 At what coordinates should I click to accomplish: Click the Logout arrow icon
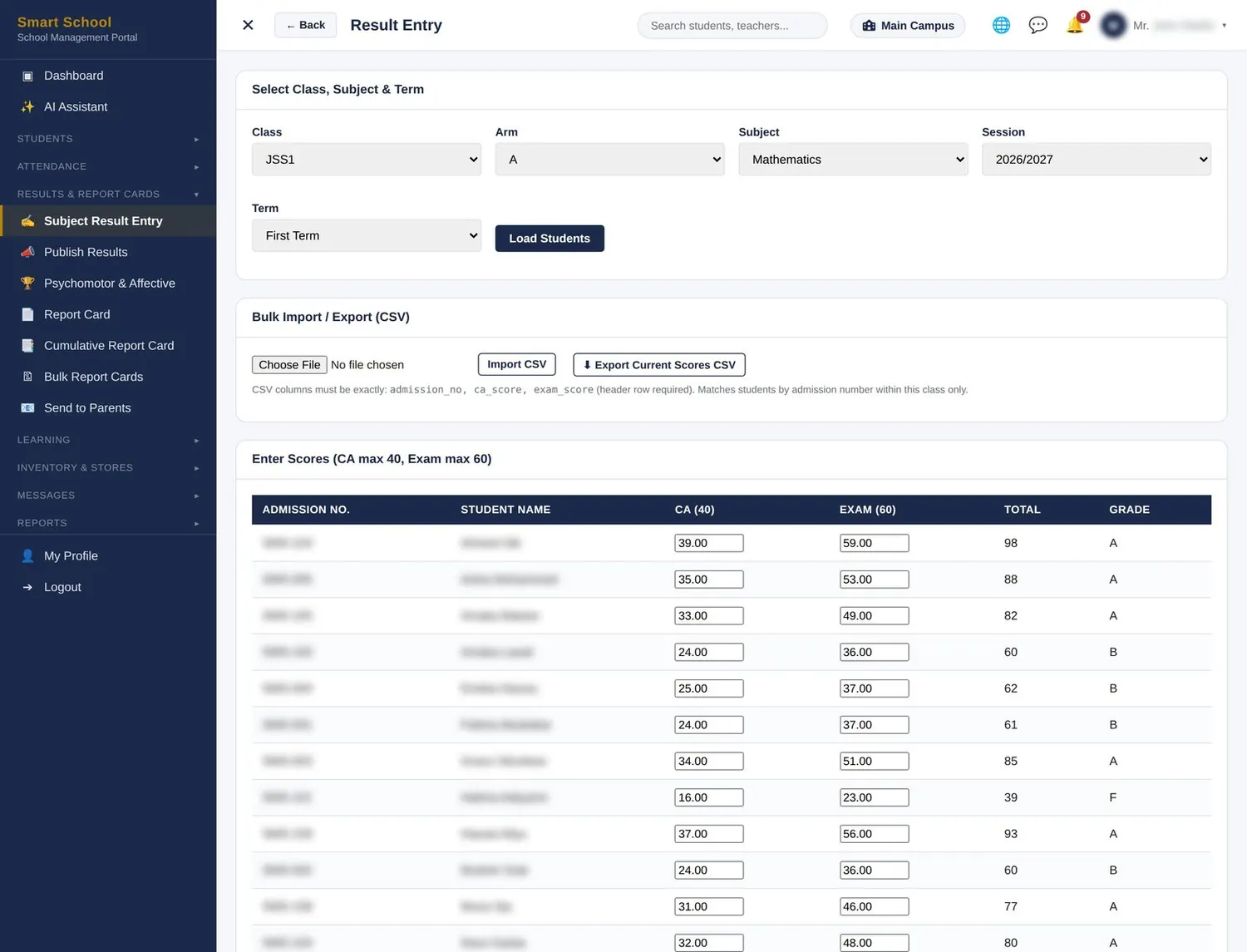coord(27,587)
